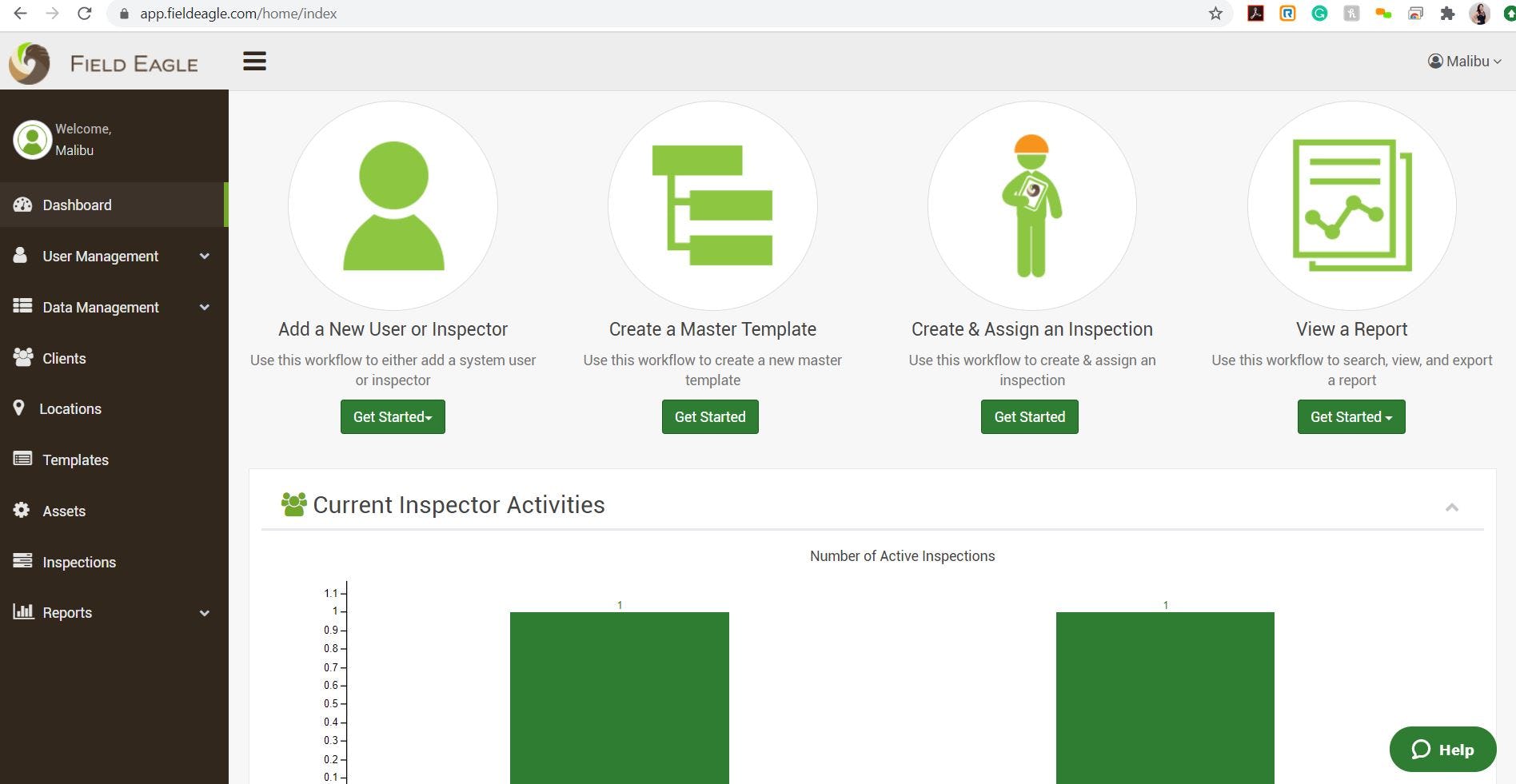Image resolution: width=1516 pixels, height=784 pixels.
Task: Collapse the Current Inspector Activities panel
Action: coord(1453,507)
